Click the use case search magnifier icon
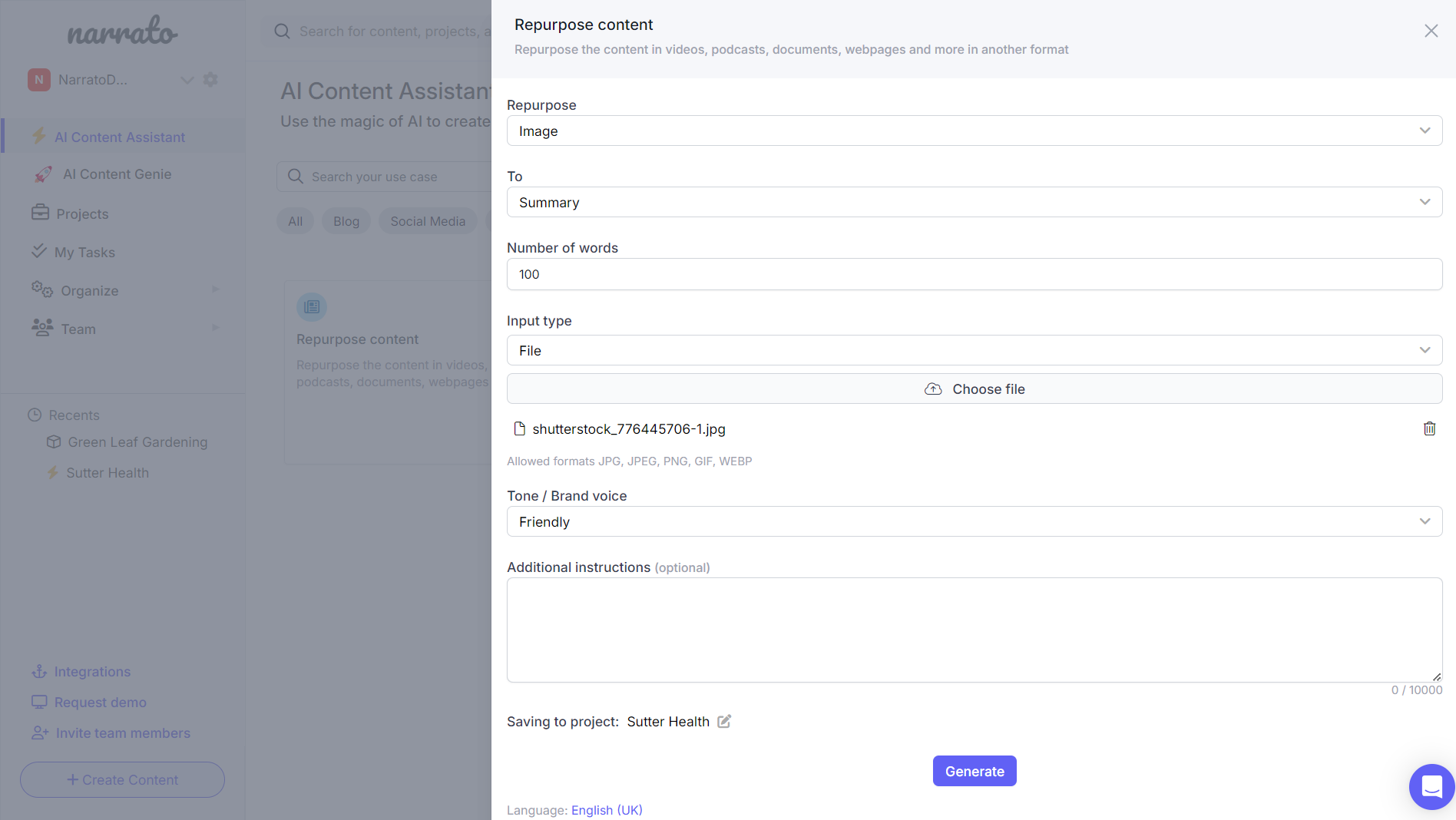 (x=296, y=177)
